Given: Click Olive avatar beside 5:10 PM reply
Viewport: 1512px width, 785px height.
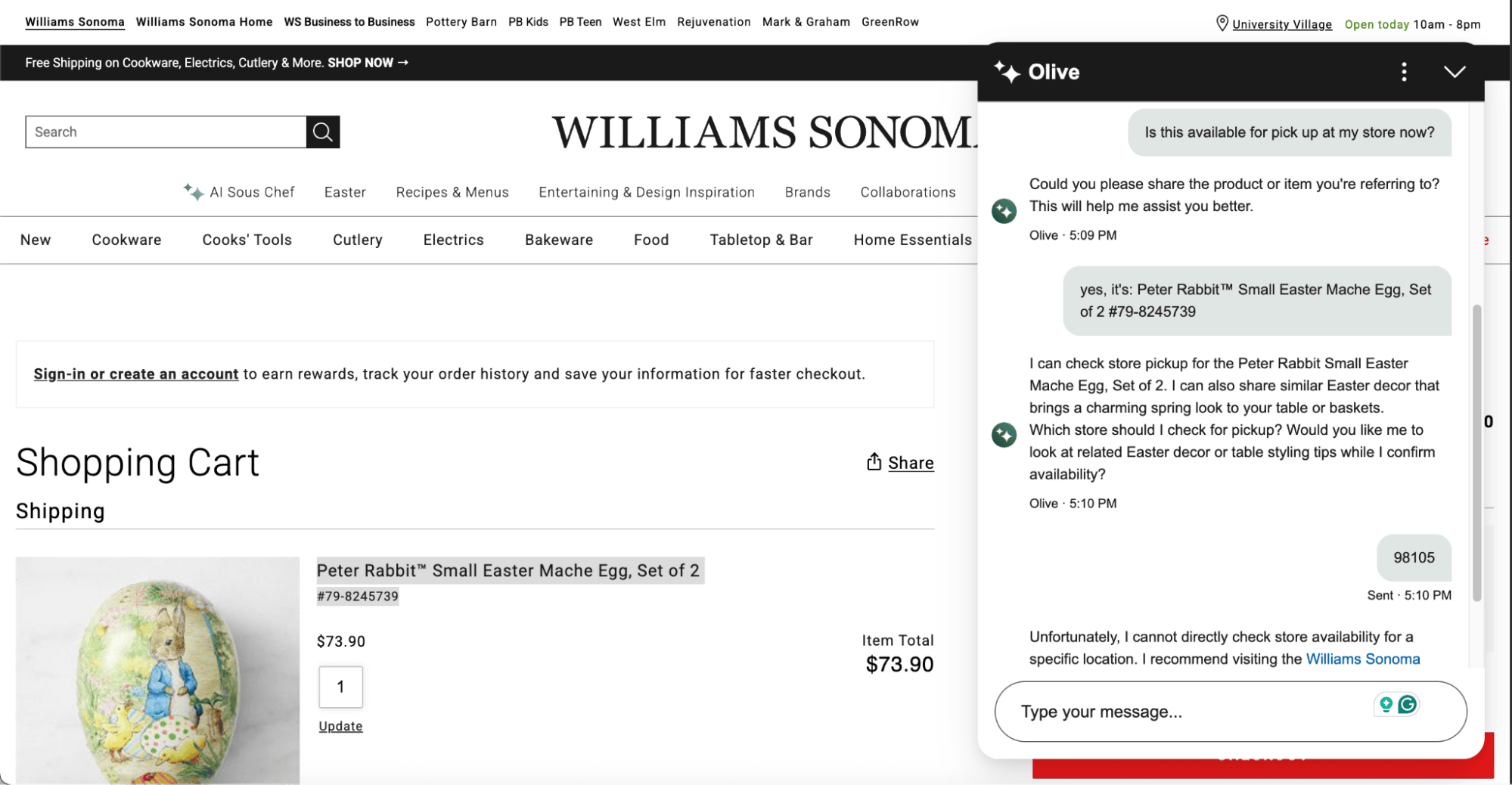Looking at the screenshot, I should tap(1004, 435).
